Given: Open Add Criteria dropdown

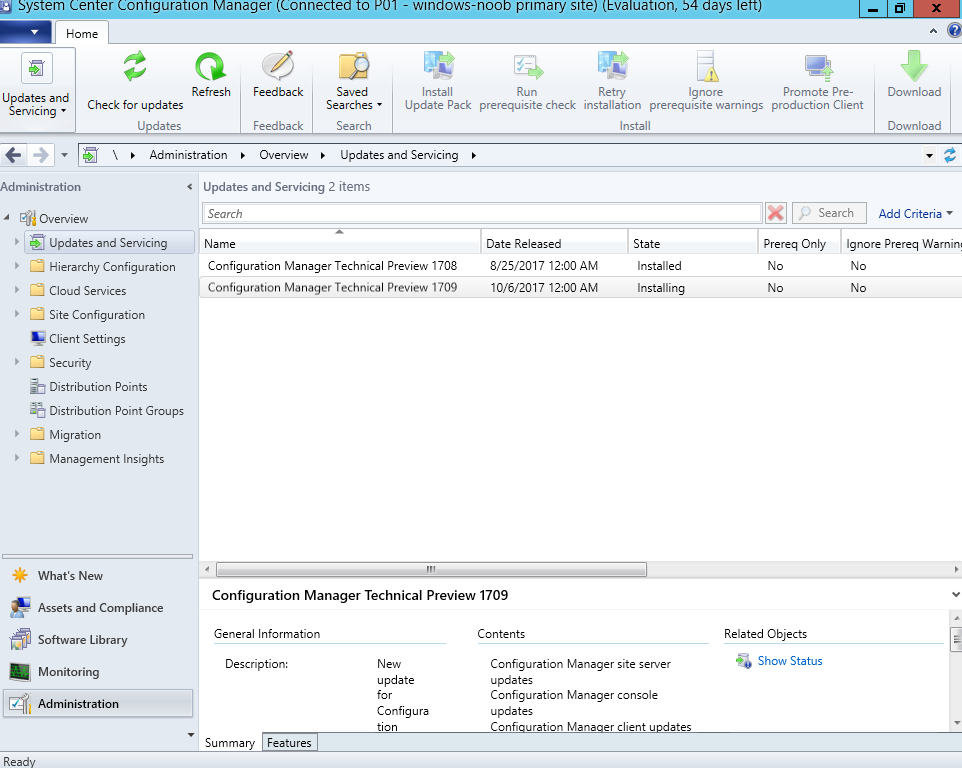Looking at the screenshot, I should pos(915,213).
